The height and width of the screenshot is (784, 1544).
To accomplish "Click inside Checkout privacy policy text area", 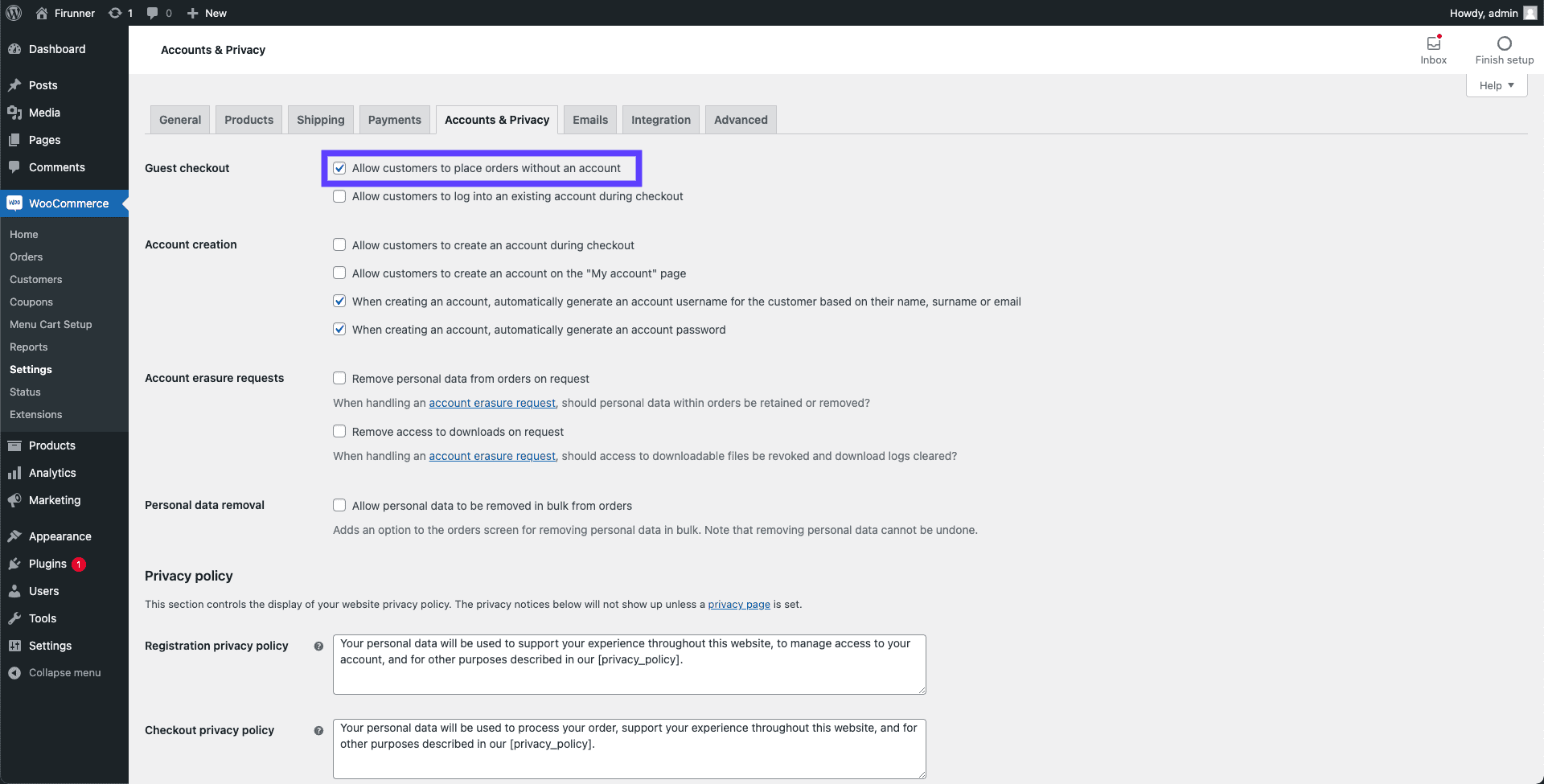I will (x=630, y=749).
